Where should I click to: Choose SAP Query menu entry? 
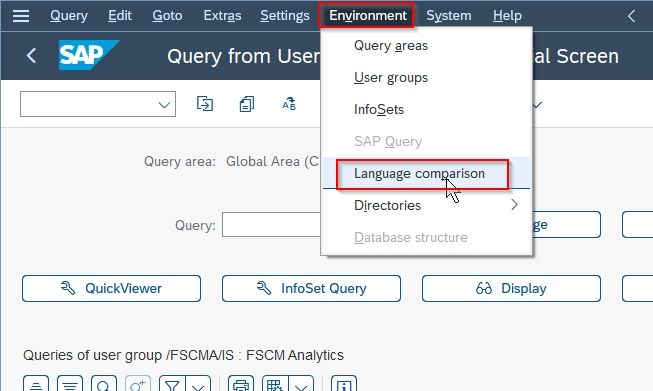[x=426, y=142]
